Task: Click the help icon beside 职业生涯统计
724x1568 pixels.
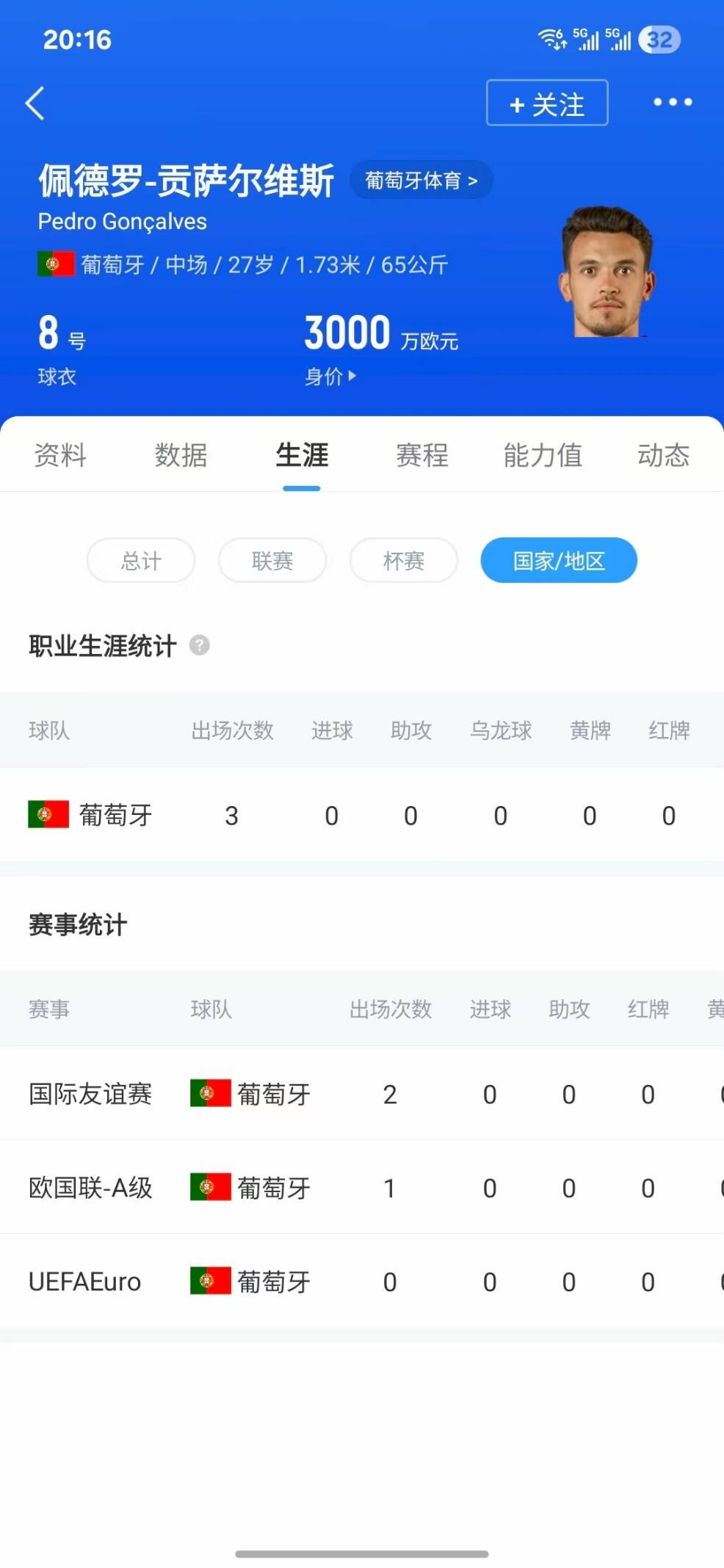Action: (199, 645)
